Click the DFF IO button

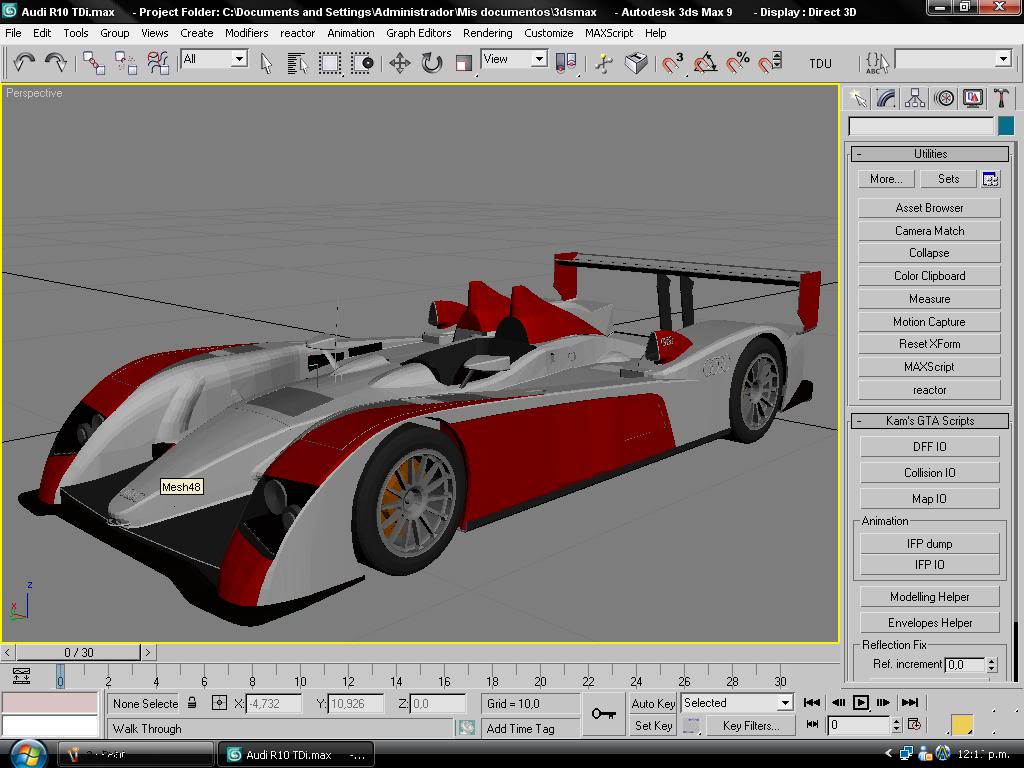coord(929,447)
